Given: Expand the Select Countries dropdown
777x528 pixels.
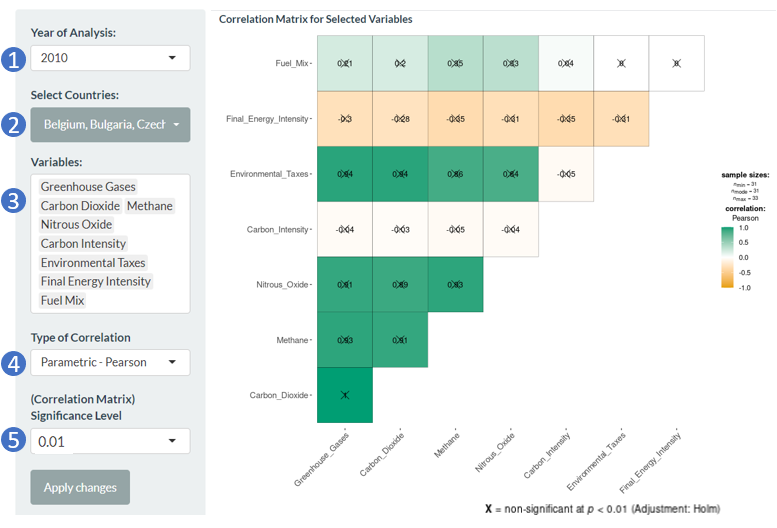Looking at the screenshot, I should tap(110, 125).
